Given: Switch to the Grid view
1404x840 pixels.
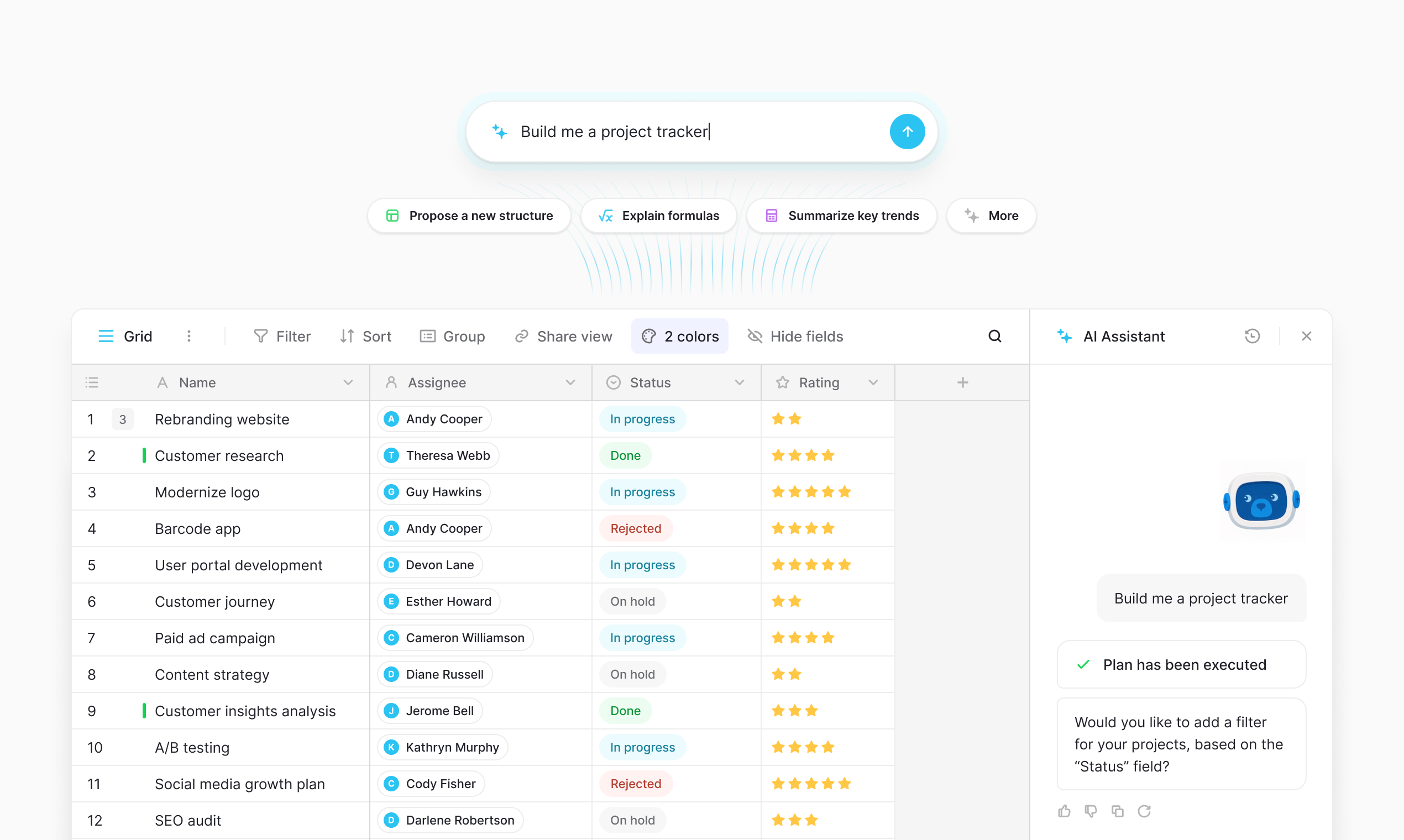Looking at the screenshot, I should click(x=125, y=335).
